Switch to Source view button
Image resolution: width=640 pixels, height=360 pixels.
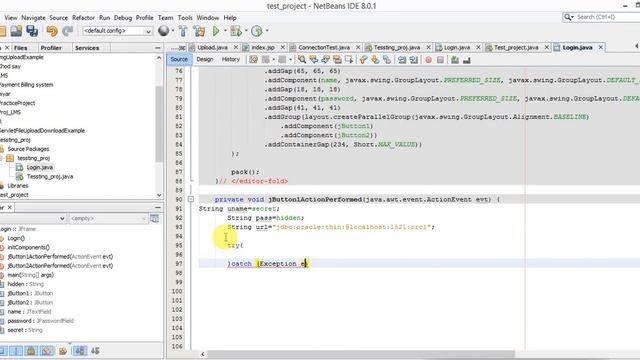(179, 59)
